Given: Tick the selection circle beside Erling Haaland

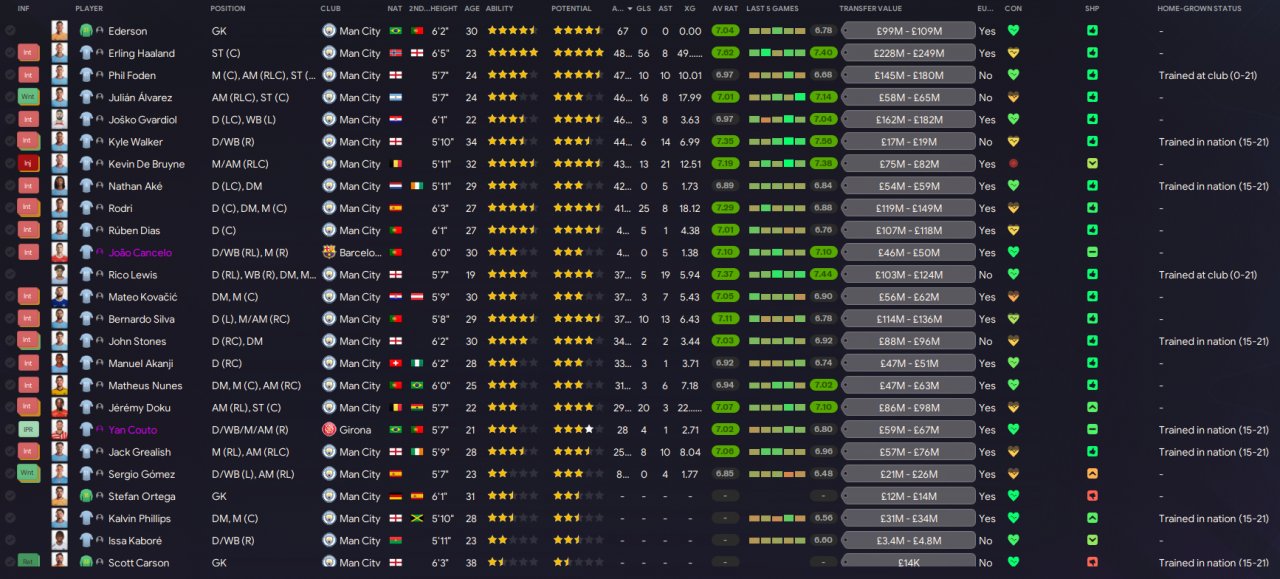Looking at the screenshot, I should [x=10, y=53].
